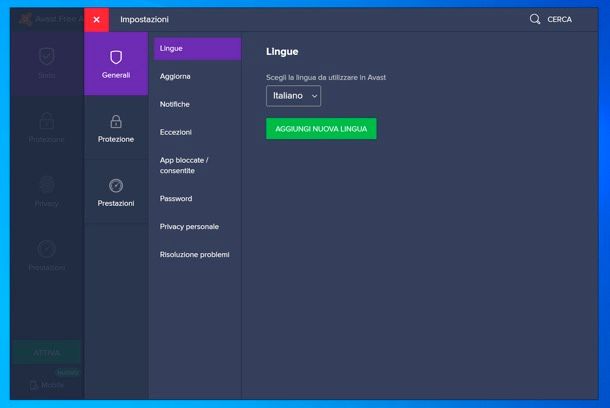Screen dimensions: 610x408
Task: Close the Impostazioni panel with red X
Action: (x=96, y=19)
